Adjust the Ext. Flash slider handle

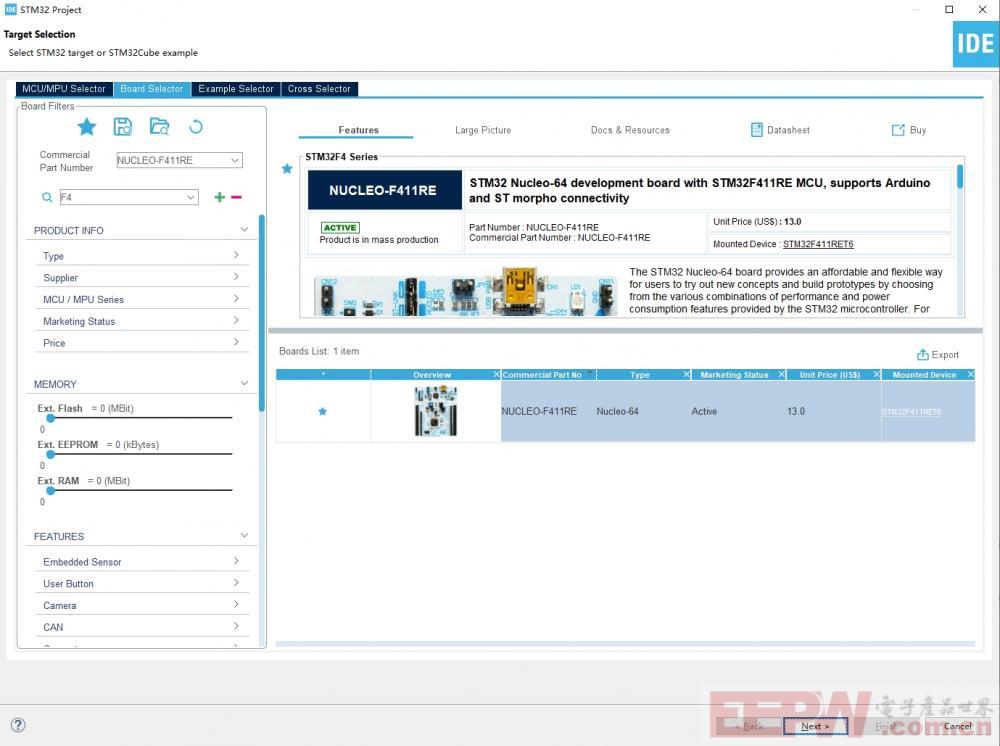point(50,418)
